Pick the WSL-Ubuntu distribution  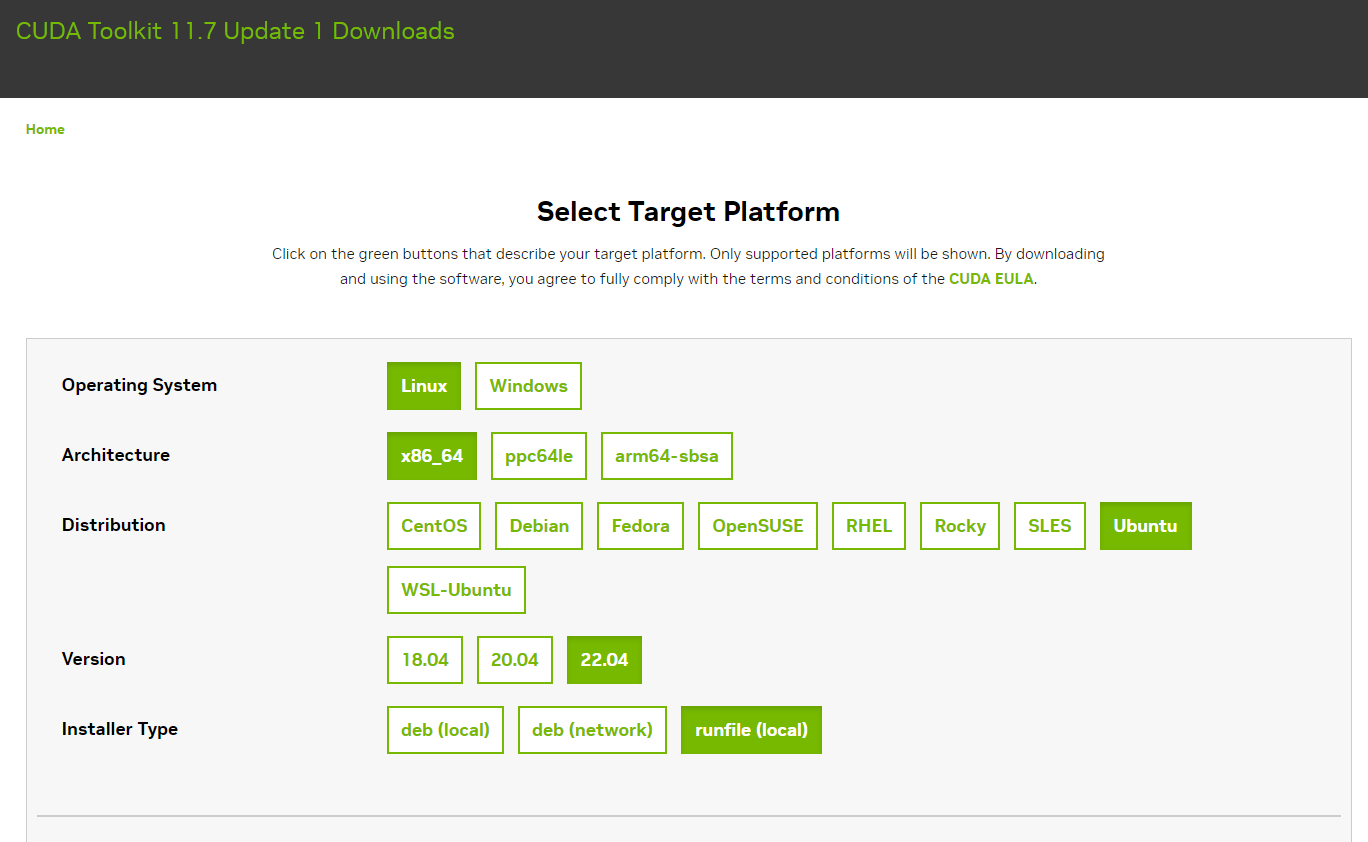point(456,590)
